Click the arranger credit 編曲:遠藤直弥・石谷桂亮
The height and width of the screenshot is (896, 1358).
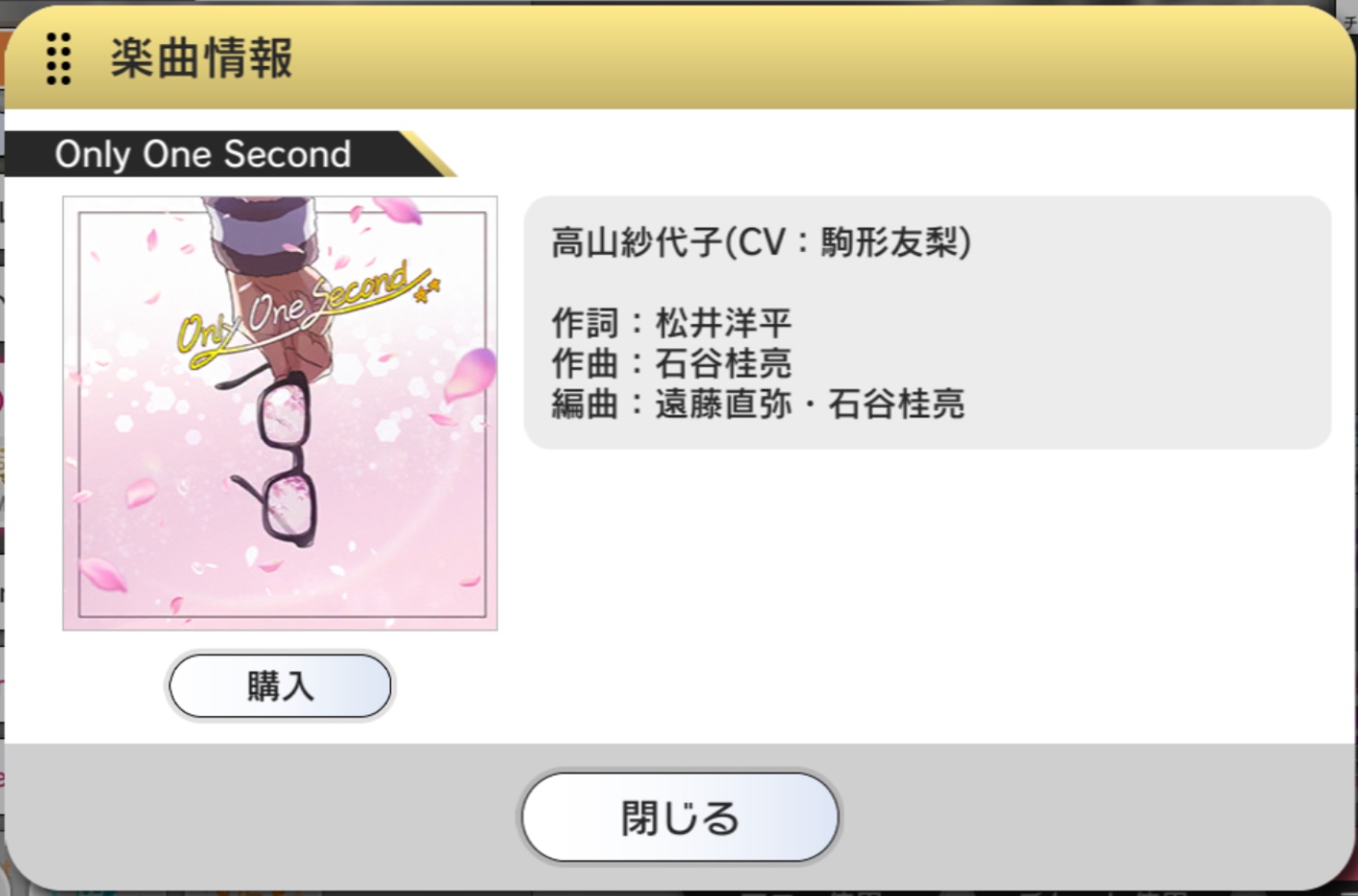tap(758, 403)
